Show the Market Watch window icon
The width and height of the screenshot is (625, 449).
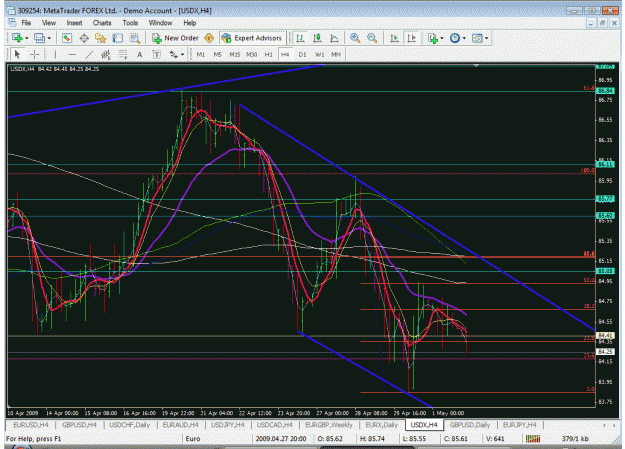[x=67, y=38]
